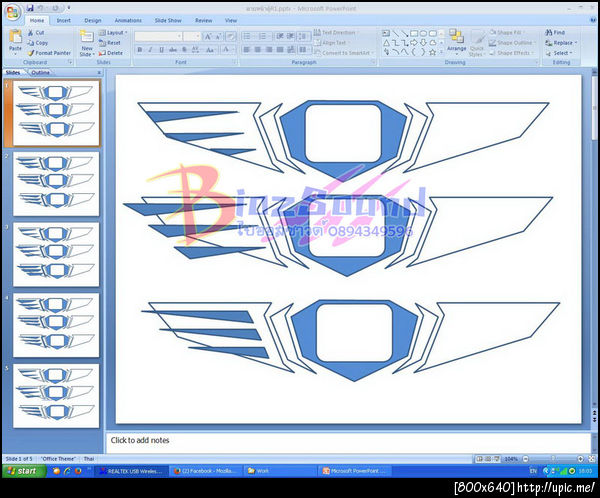The image size is (600, 498).
Task: Apply bullet list
Action: (249, 36)
